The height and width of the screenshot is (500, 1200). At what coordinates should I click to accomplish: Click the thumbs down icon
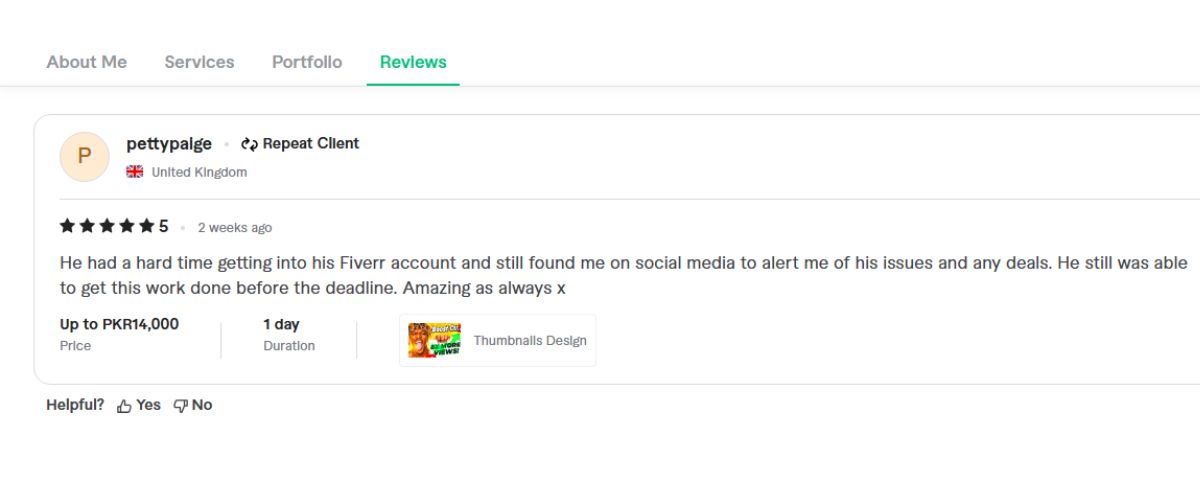181,406
